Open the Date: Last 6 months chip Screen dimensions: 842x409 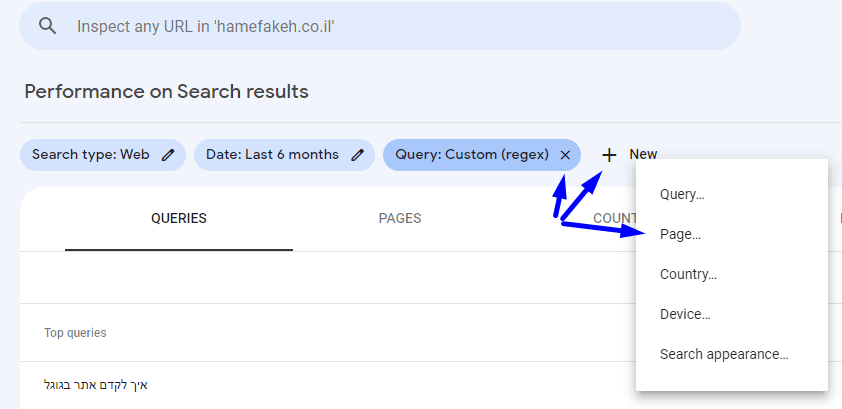[x=272, y=155]
